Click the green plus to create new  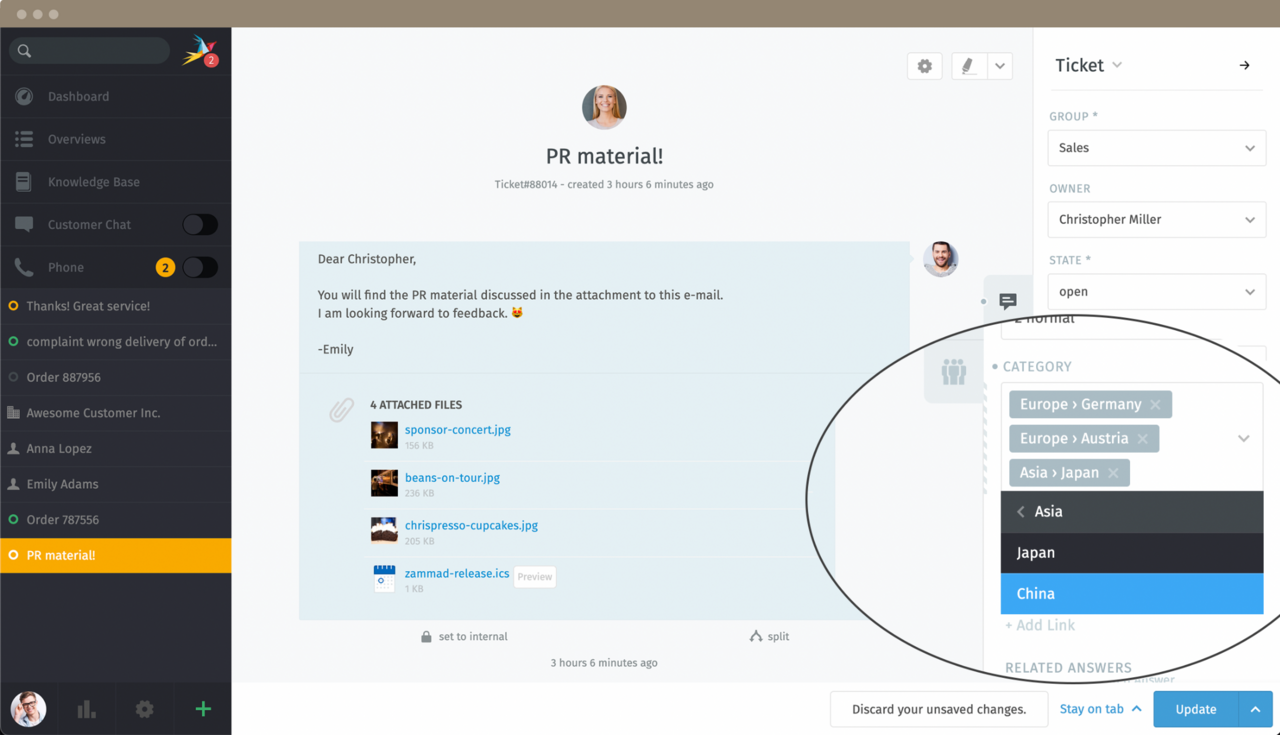click(203, 709)
